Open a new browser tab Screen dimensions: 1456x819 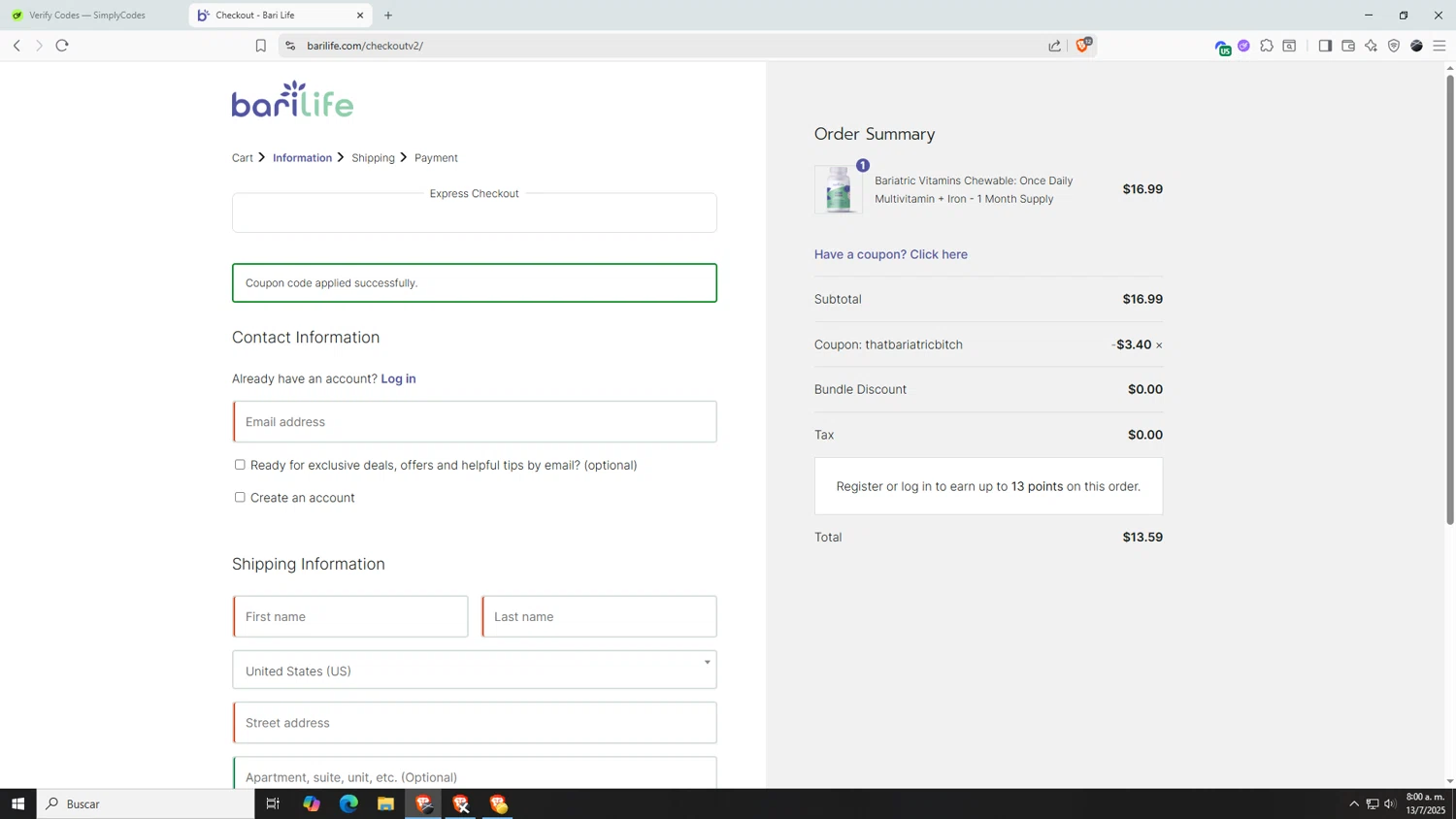click(388, 16)
